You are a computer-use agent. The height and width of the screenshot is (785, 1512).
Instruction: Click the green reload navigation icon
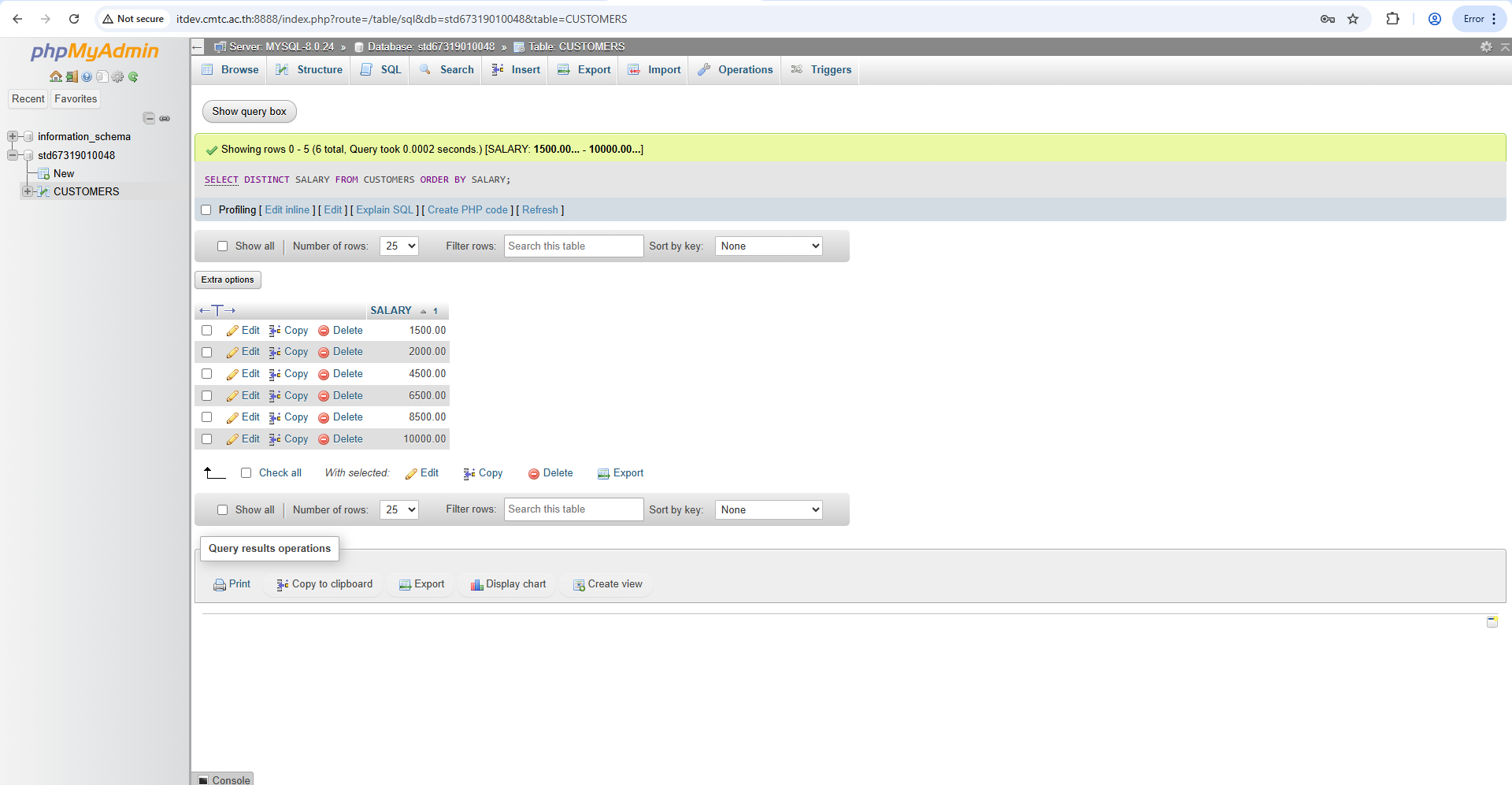(x=133, y=77)
